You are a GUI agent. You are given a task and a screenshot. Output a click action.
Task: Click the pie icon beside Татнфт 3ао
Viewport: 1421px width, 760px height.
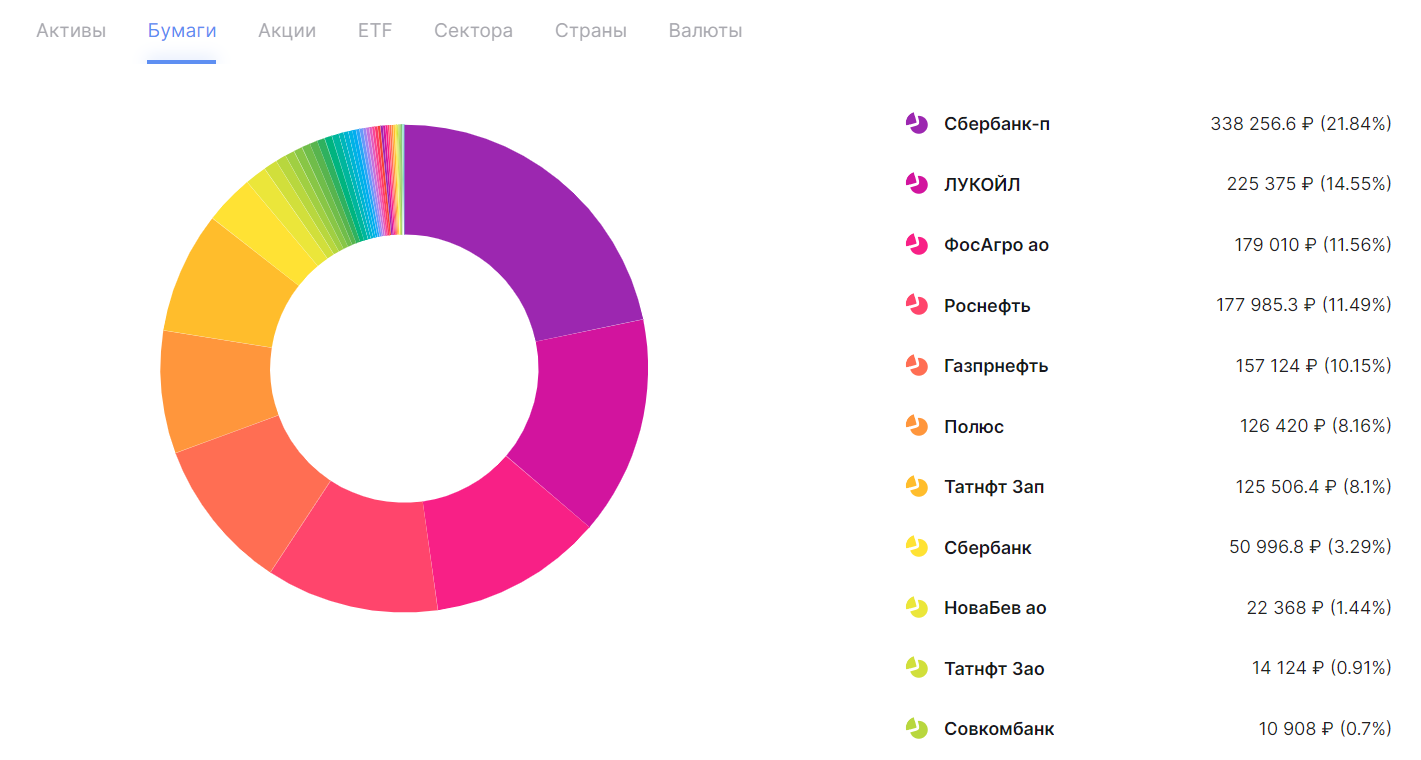click(x=917, y=668)
